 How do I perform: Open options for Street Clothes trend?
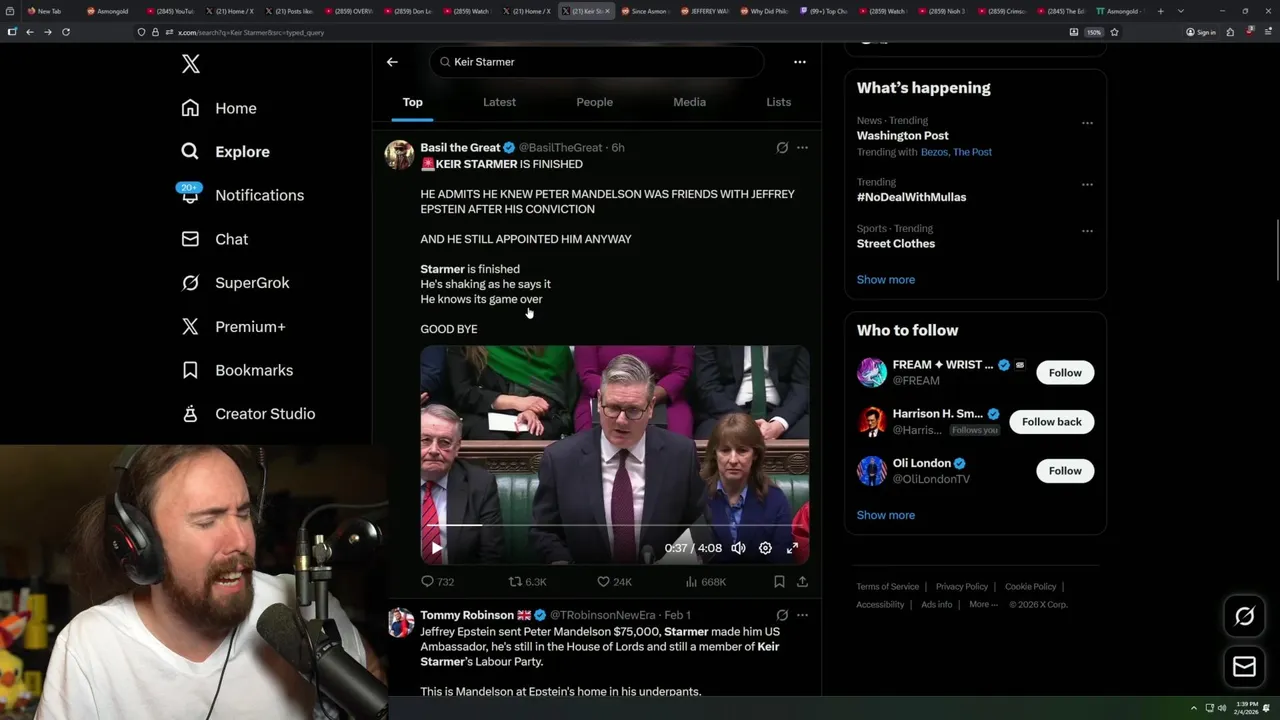coord(1087,232)
